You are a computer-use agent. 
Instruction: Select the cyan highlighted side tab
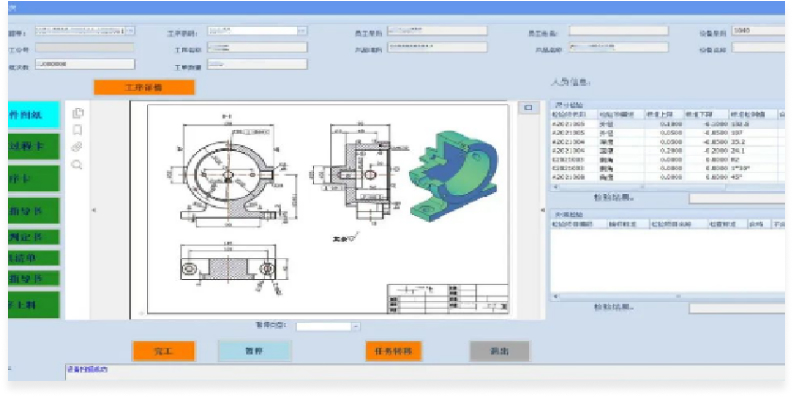[33, 115]
